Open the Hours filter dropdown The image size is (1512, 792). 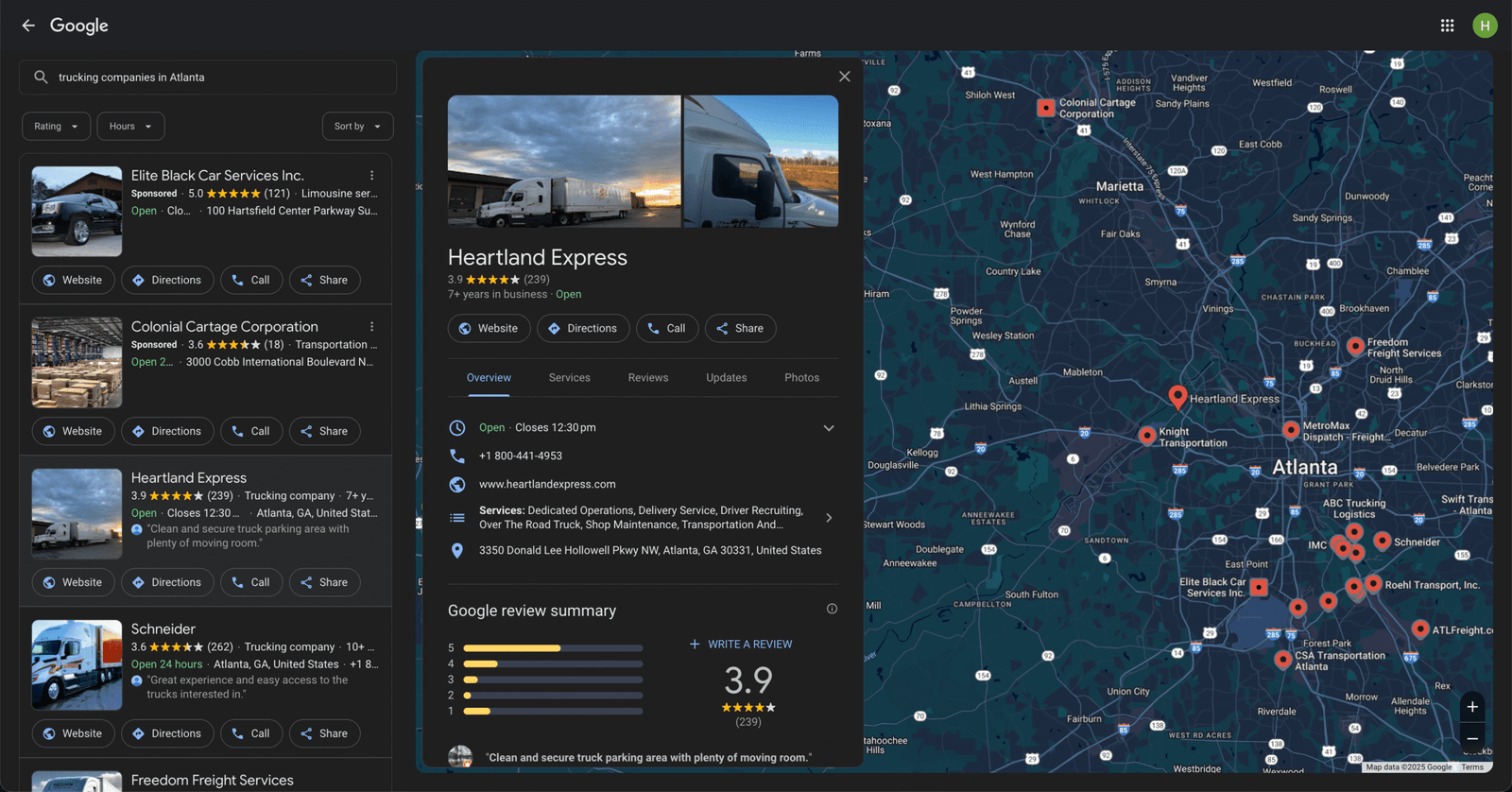coord(131,127)
